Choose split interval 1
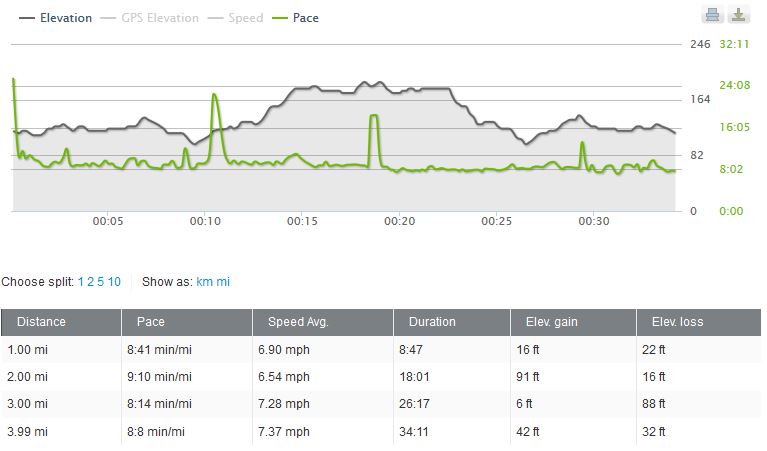The image size is (767, 451). click(x=81, y=282)
